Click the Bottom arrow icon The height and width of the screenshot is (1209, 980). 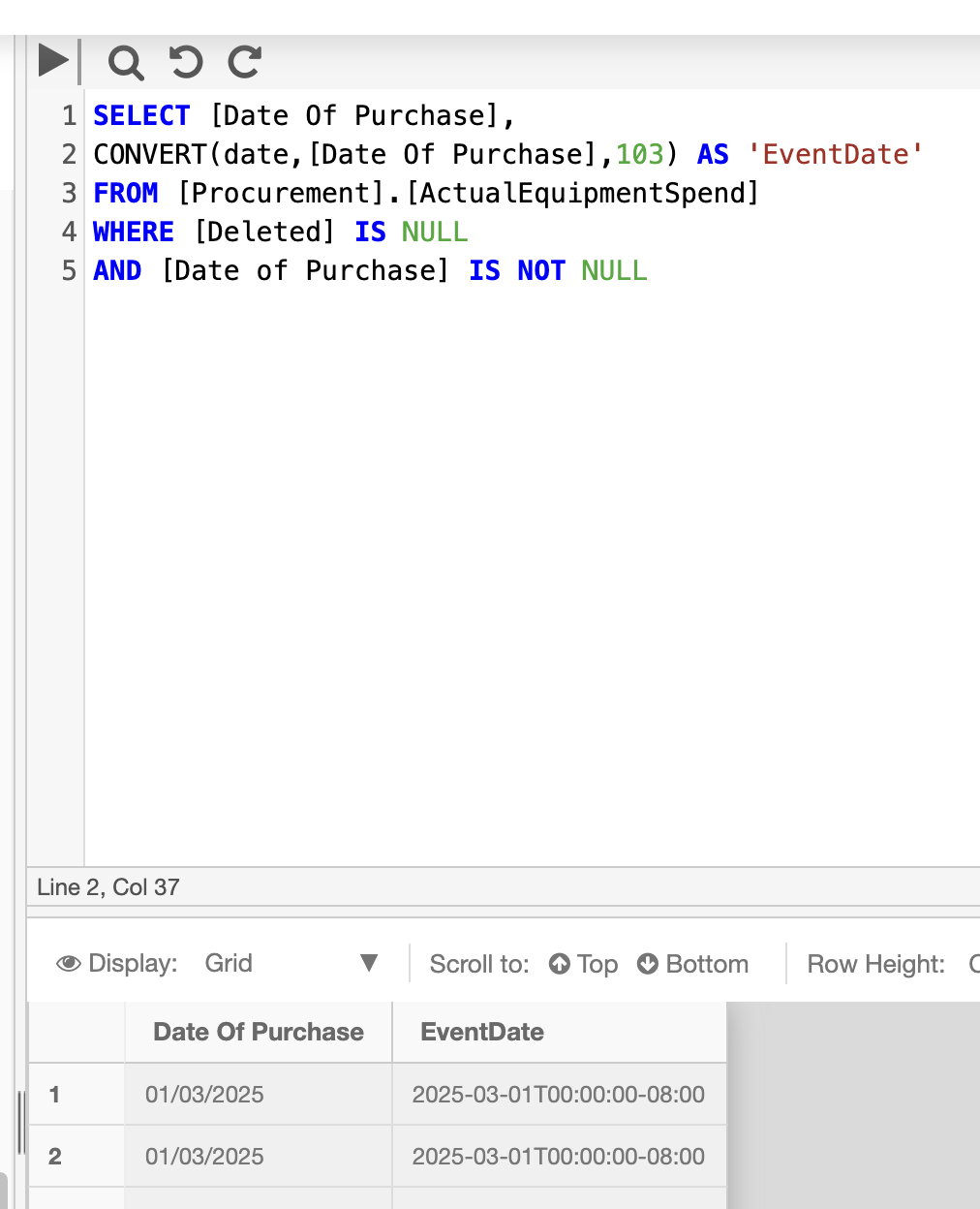point(648,964)
